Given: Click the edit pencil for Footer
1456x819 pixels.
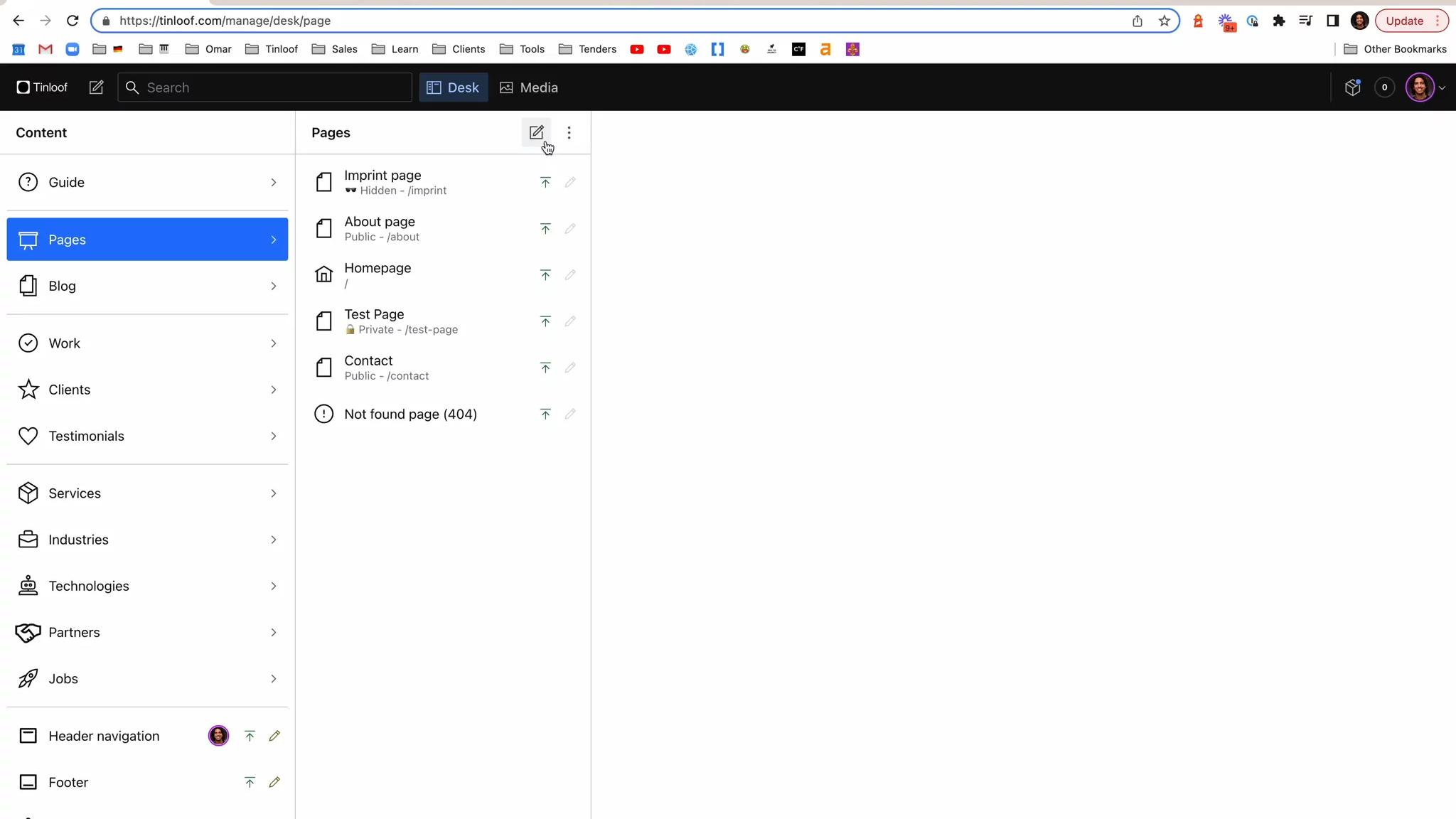Looking at the screenshot, I should coord(274,782).
